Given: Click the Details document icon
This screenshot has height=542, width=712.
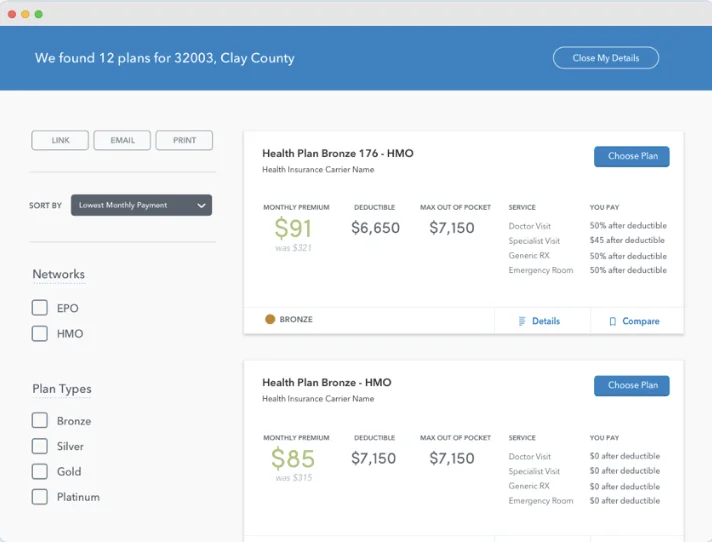Looking at the screenshot, I should pyautogui.click(x=522, y=321).
